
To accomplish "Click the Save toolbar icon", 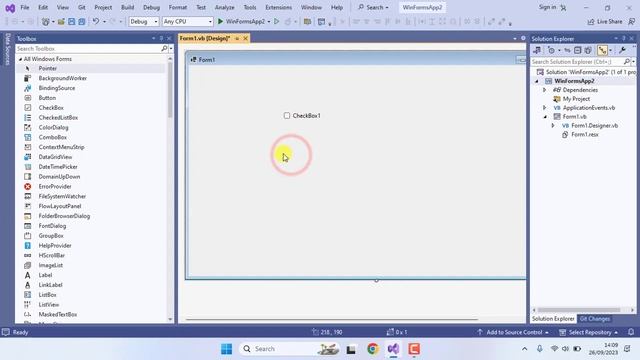I will click(x=71, y=22).
